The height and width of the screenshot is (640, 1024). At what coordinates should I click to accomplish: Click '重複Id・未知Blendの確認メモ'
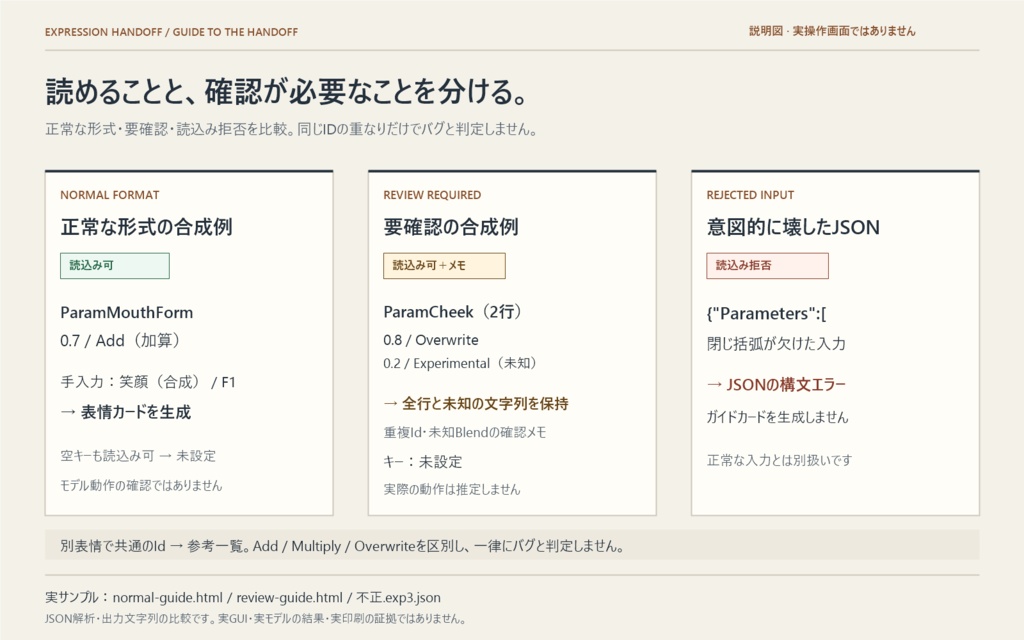coord(465,432)
